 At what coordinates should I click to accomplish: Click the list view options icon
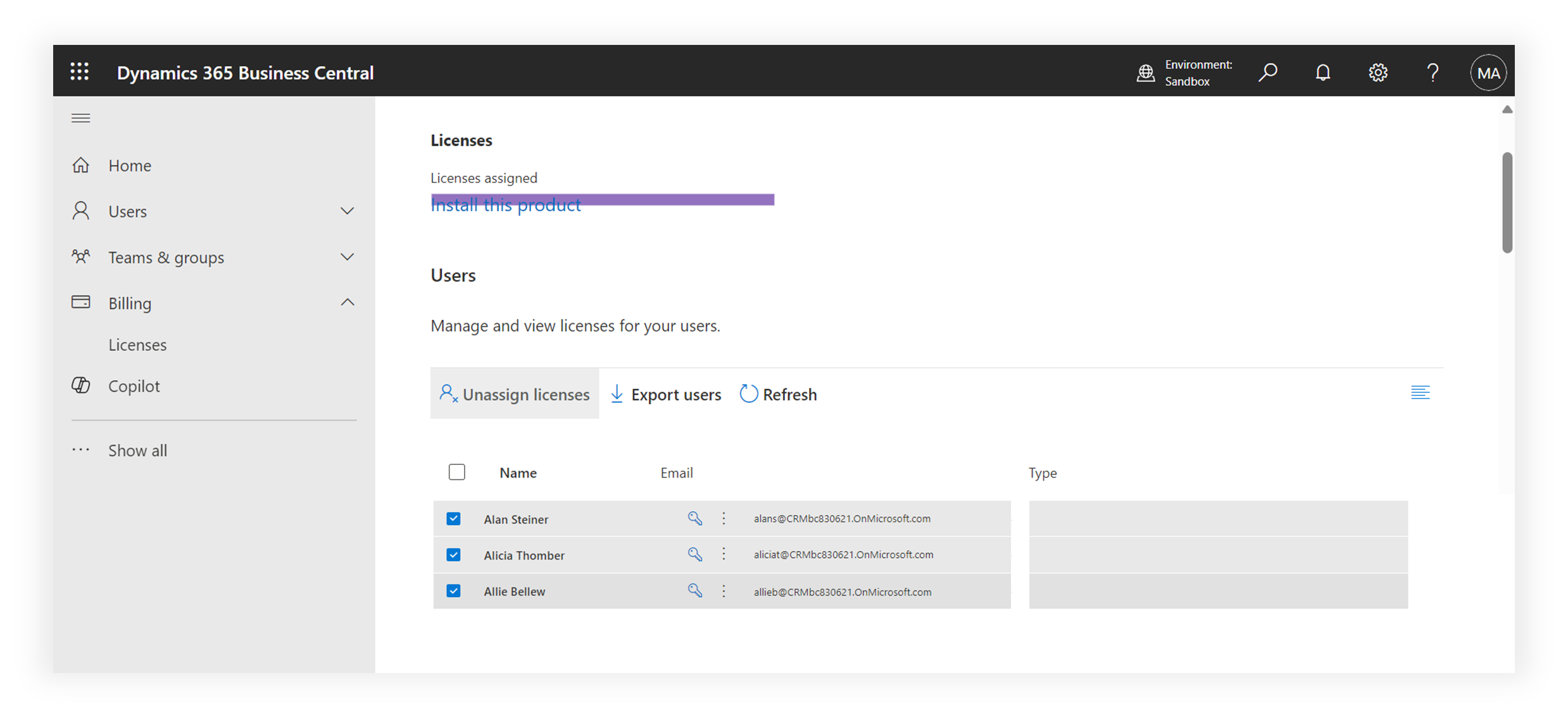point(1420,393)
